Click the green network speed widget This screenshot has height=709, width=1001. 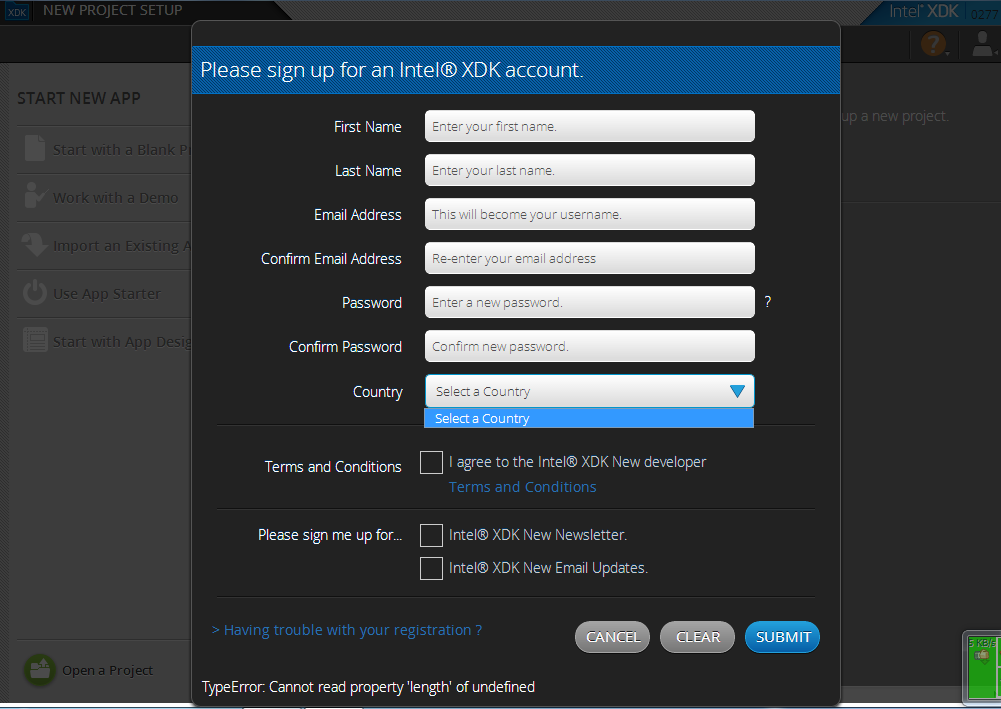pyautogui.click(x=981, y=667)
